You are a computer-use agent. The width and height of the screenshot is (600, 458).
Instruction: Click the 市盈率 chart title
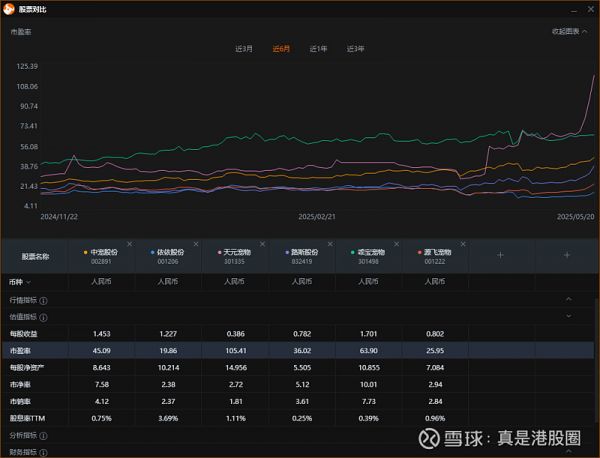pyautogui.click(x=21, y=32)
